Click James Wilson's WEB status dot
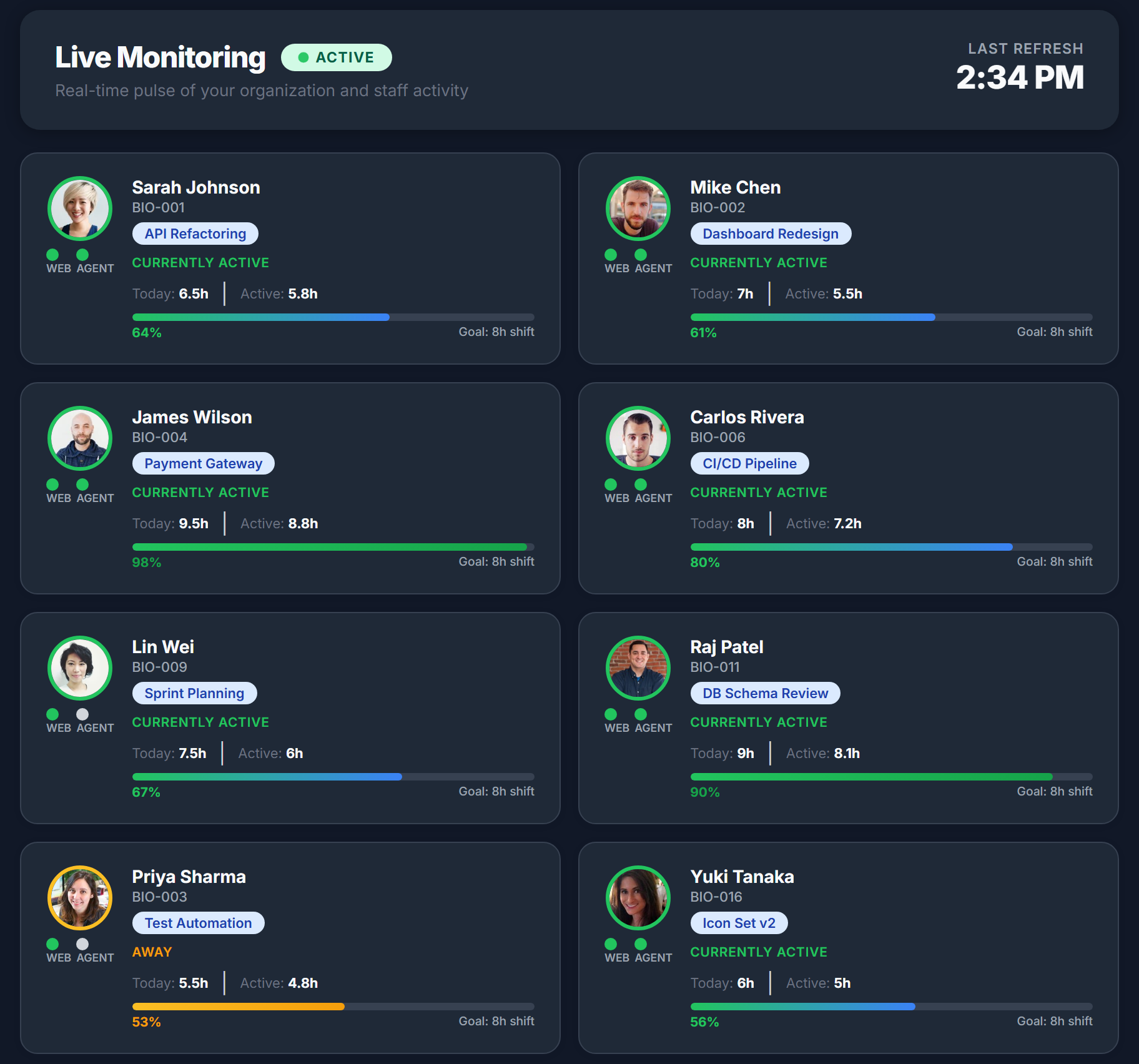This screenshot has width=1139, height=1064. point(52,485)
